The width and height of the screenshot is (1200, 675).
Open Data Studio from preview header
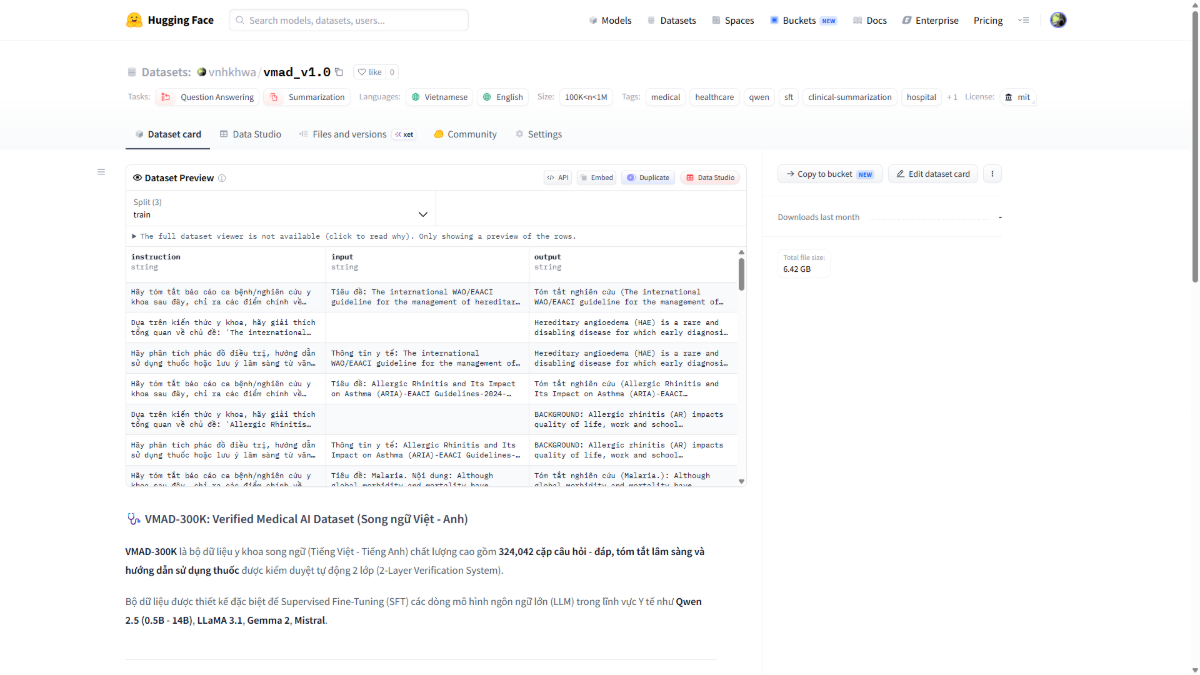click(710, 177)
